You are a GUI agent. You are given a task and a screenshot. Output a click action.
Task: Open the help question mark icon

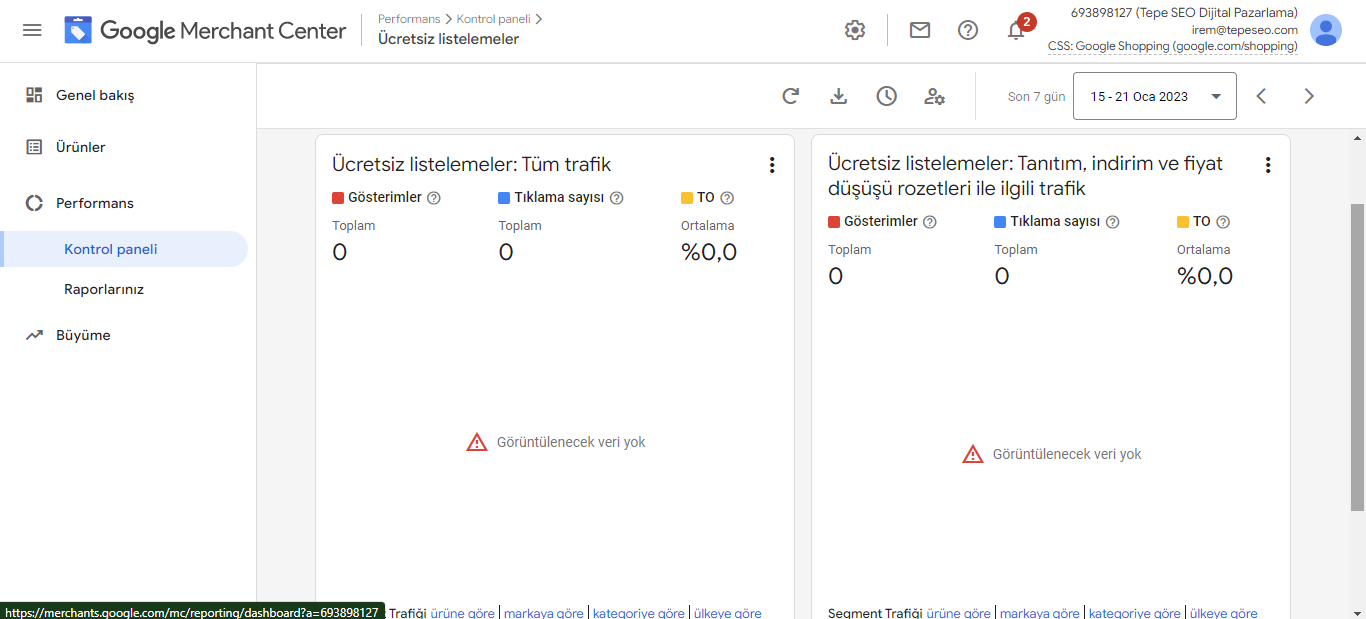coord(967,30)
